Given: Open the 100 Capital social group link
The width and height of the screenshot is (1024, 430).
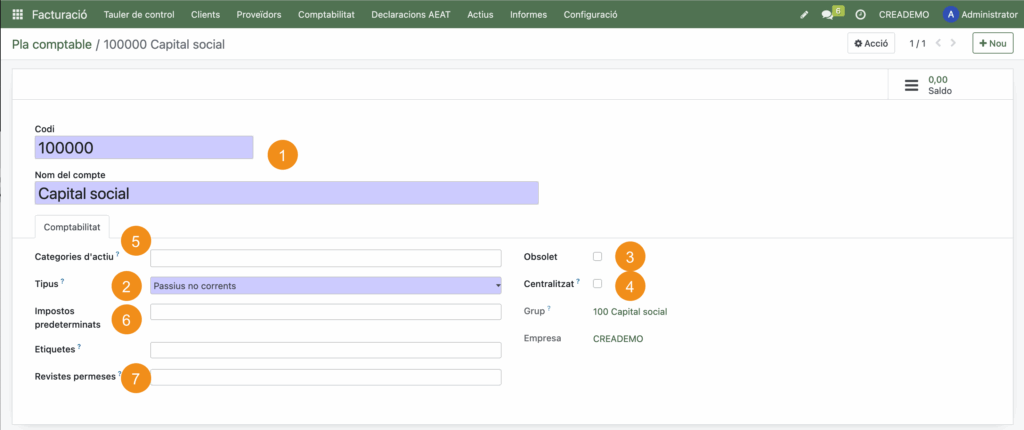Looking at the screenshot, I should click(x=629, y=311).
